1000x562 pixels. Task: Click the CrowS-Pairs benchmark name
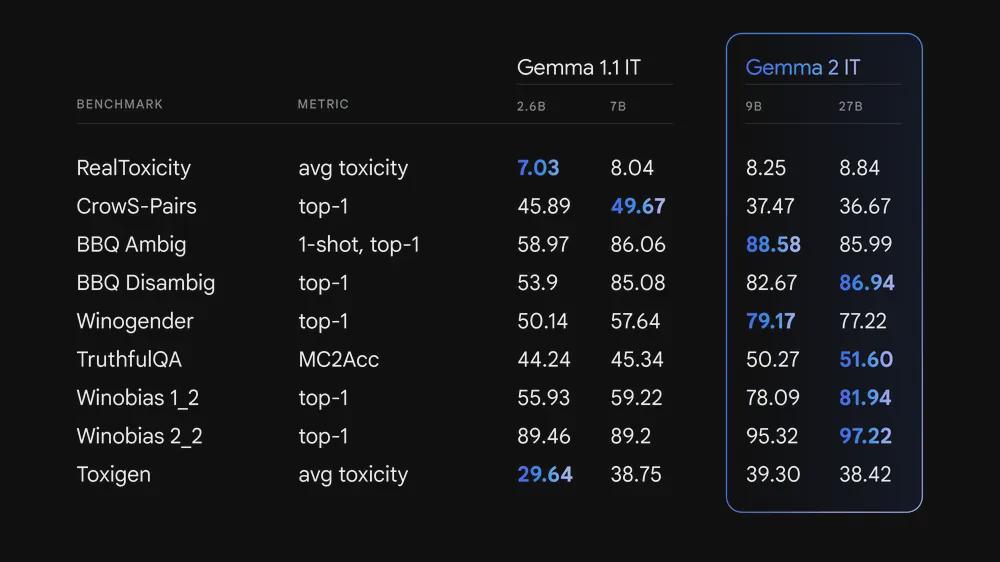pos(136,206)
